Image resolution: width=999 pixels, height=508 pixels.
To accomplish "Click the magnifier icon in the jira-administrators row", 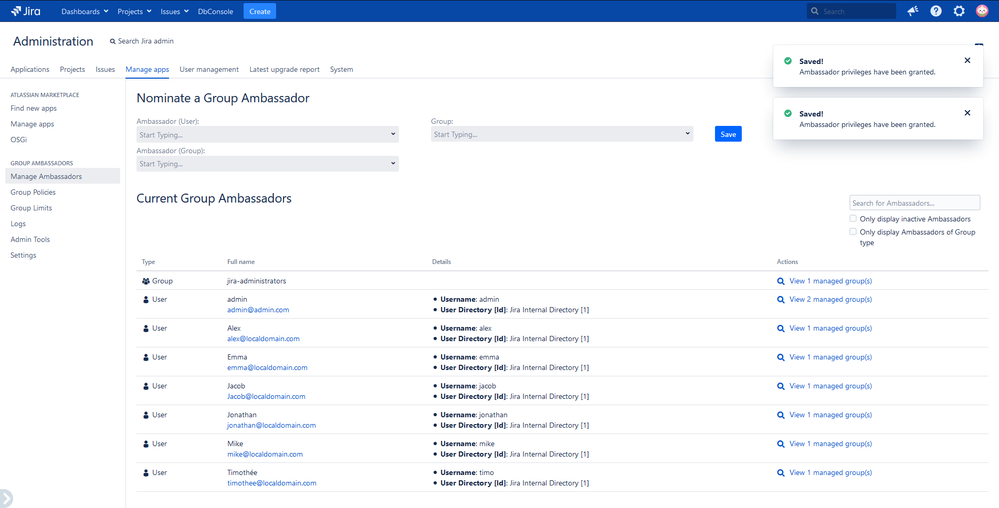I will [x=780, y=281].
